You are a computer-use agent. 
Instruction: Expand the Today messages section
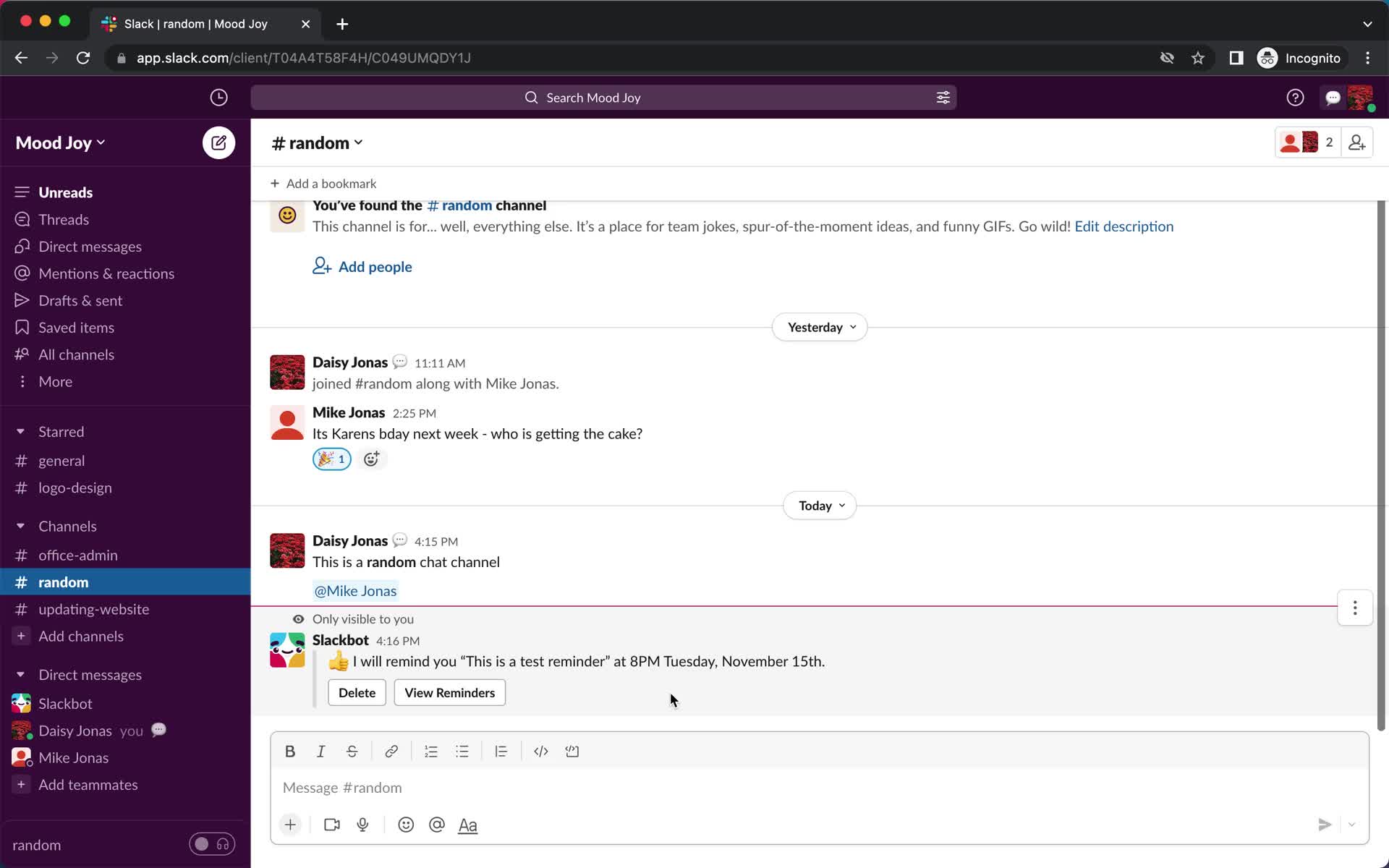[x=820, y=505]
